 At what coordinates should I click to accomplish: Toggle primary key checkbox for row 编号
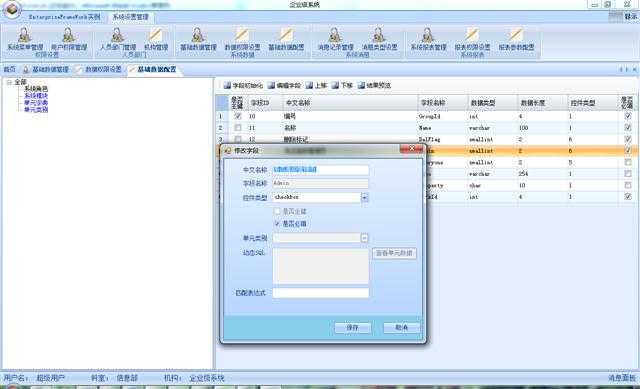238,116
